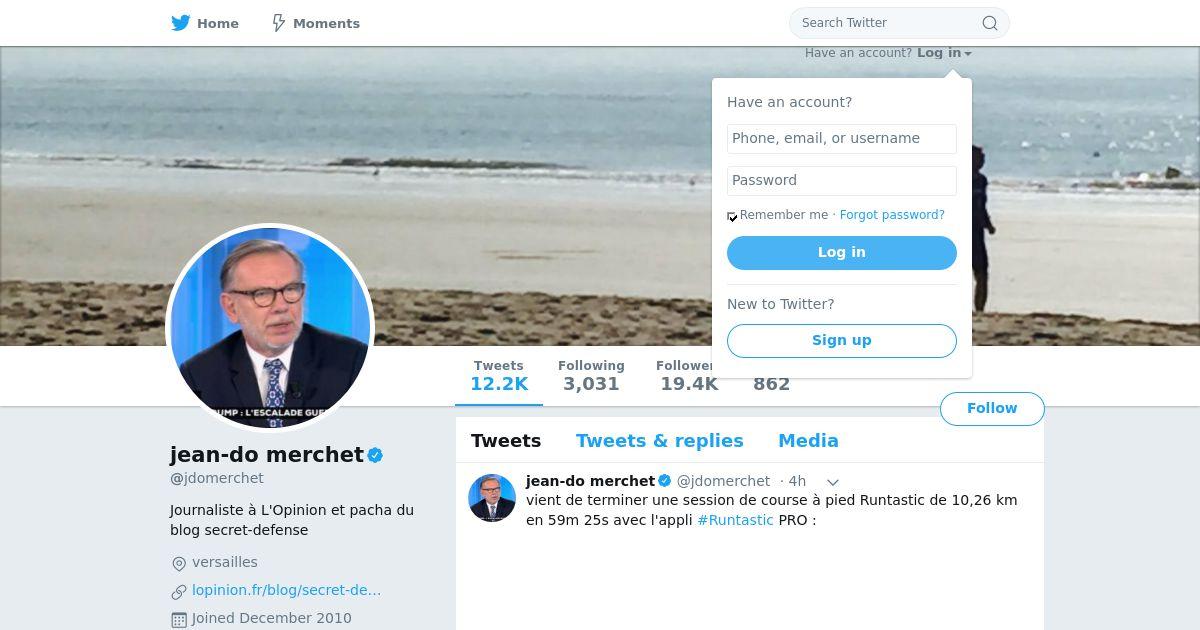Click the verified badge beside profile name
The height and width of the screenshot is (630, 1200).
tap(375, 455)
